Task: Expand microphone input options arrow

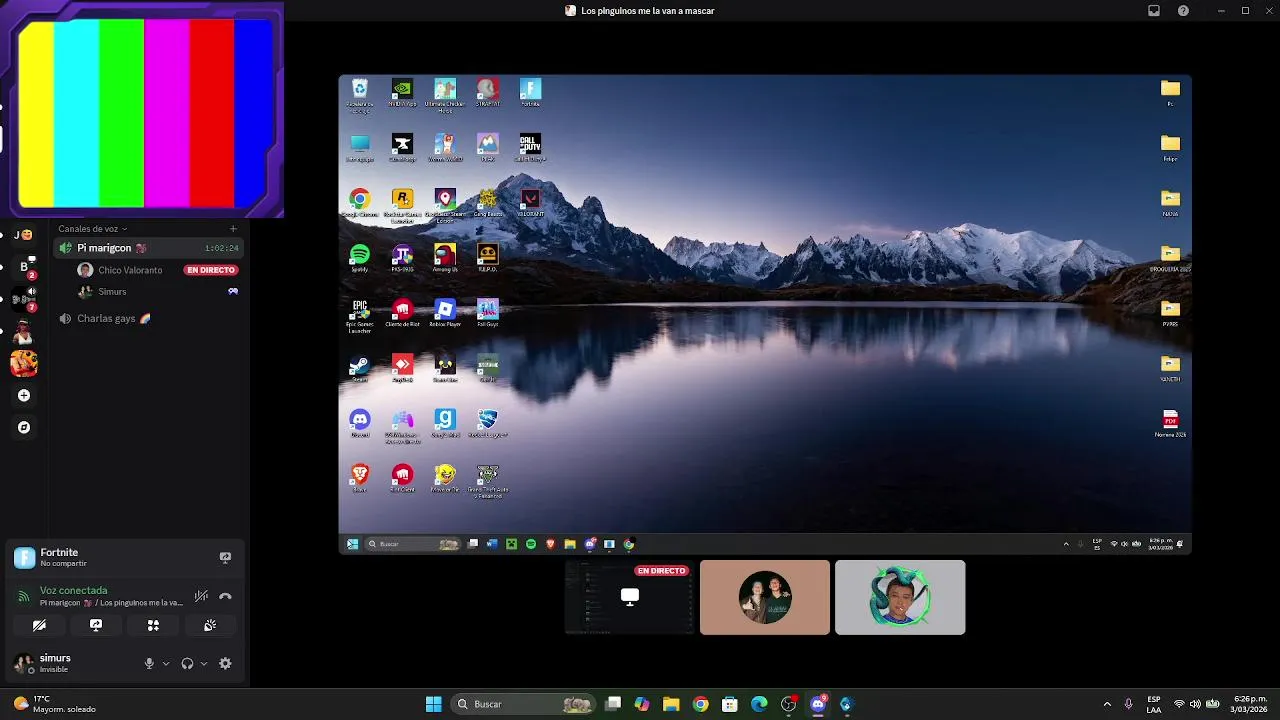Action: click(x=166, y=663)
